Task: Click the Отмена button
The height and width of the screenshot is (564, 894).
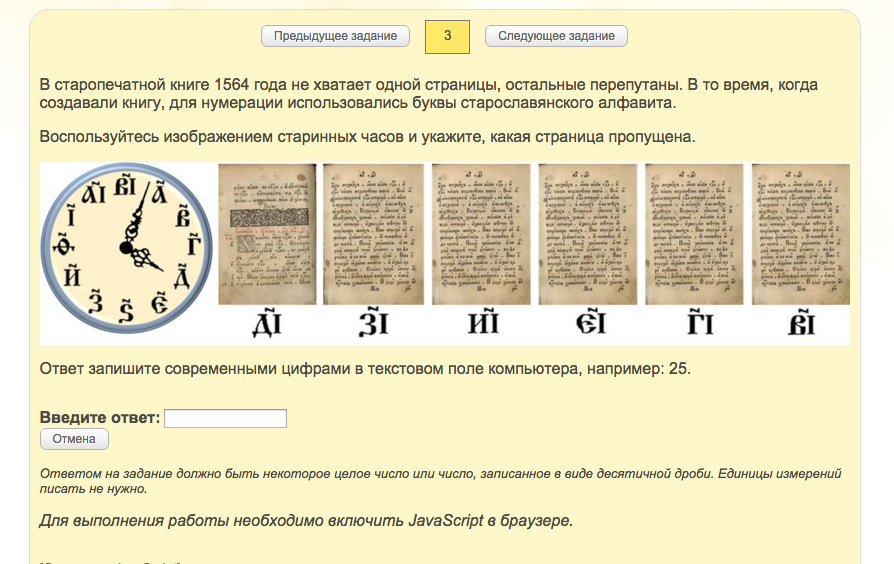Action: point(74,439)
